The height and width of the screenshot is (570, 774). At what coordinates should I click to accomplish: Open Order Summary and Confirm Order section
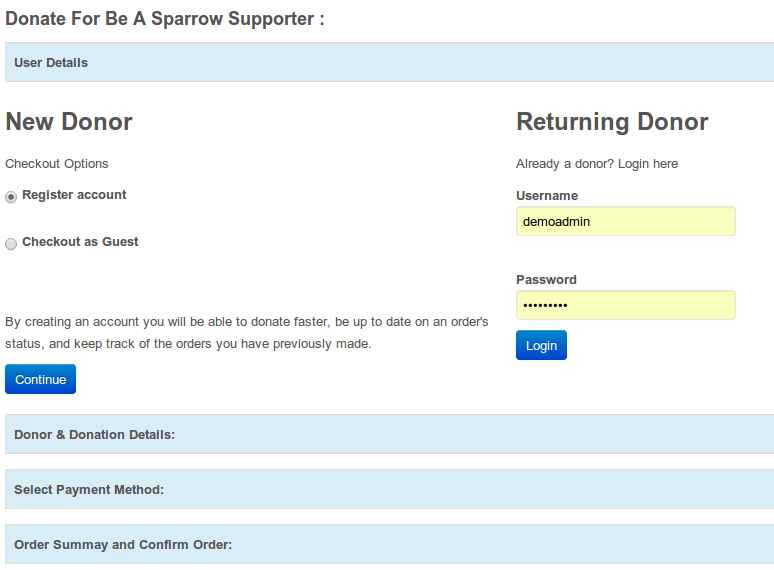(x=123, y=544)
